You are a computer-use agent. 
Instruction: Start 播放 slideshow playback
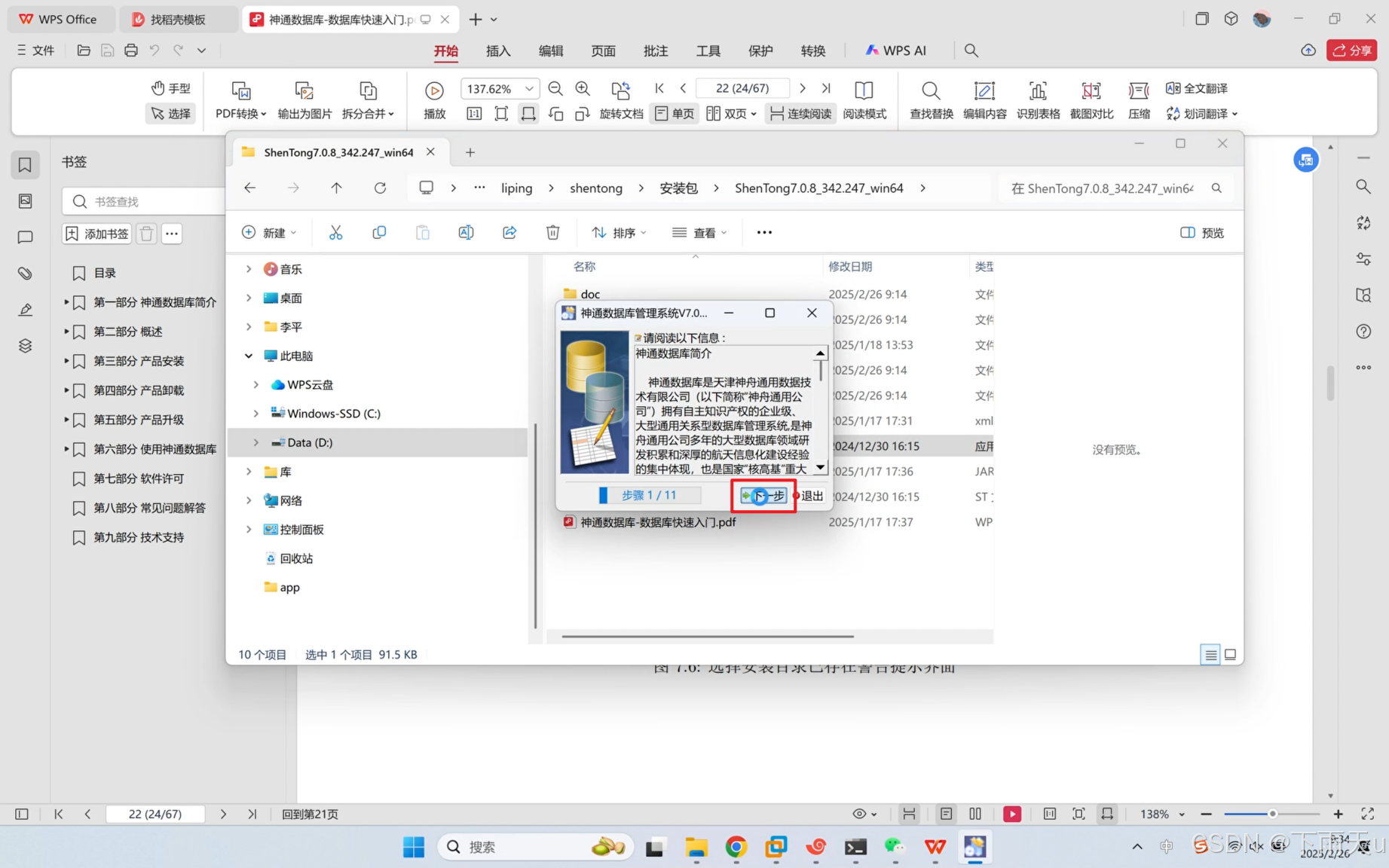[x=435, y=100]
